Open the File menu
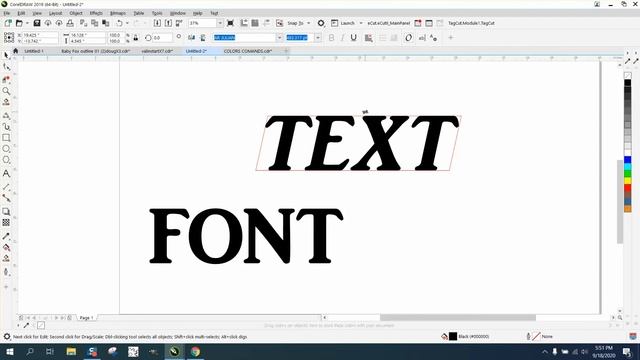This screenshot has width=640, height=360. point(7,13)
